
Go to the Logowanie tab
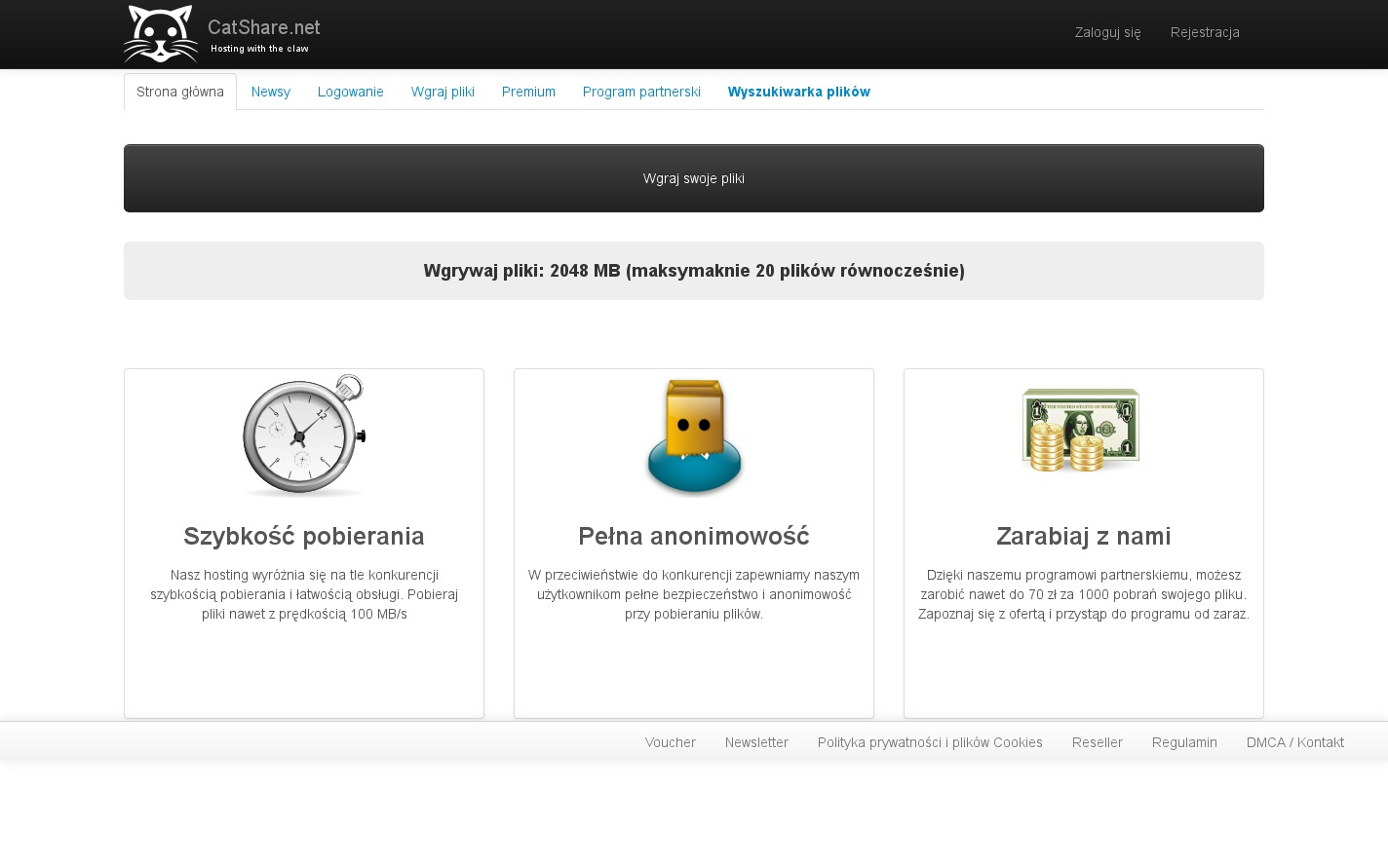point(351,92)
